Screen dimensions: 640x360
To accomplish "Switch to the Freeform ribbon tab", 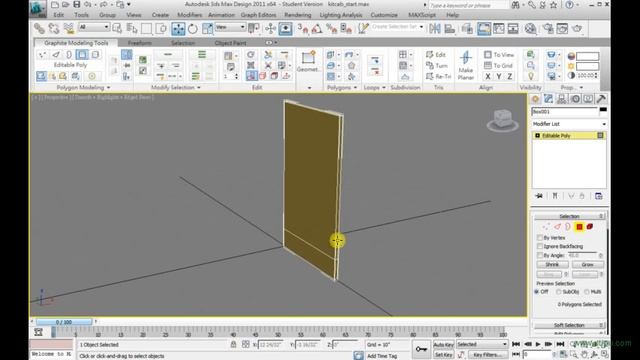I will point(140,43).
